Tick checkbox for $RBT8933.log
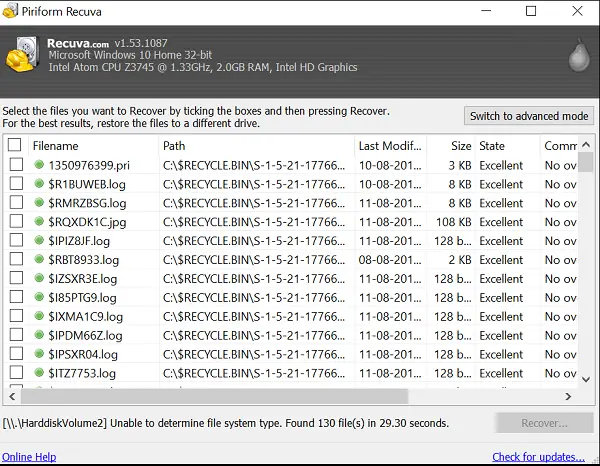This screenshot has width=600, height=466. click(16, 259)
